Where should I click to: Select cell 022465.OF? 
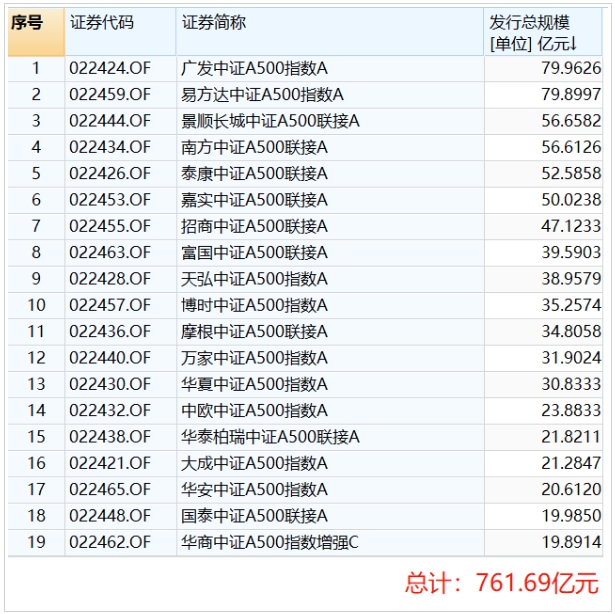click(120, 489)
